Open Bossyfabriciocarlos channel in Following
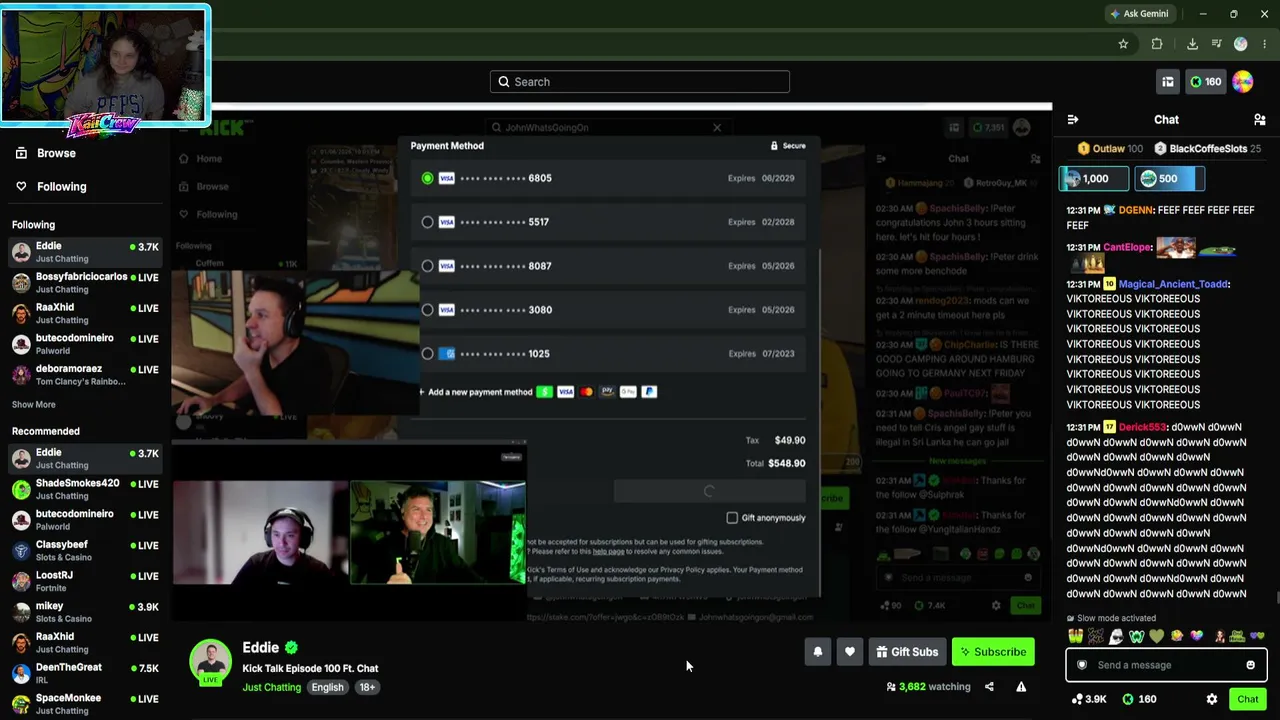Viewport: 1280px width, 720px height. click(x=85, y=283)
